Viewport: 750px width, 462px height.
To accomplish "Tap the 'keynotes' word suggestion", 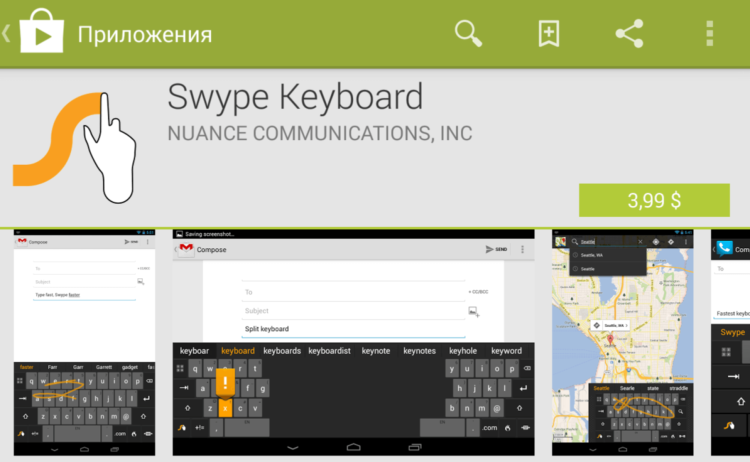I will pyautogui.click(x=419, y=351).
